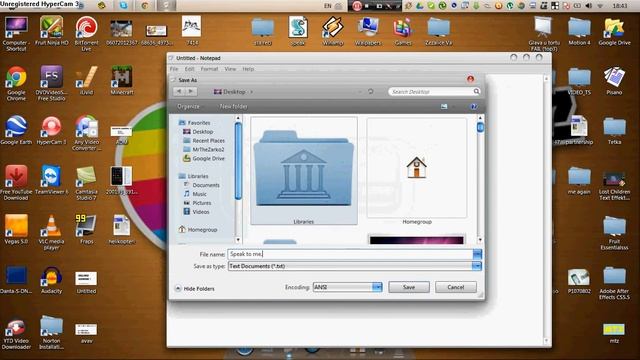Viewport: 640px width, 360px height.
Task: Open the Winamp desktop icon
Action: coord(333,31)
